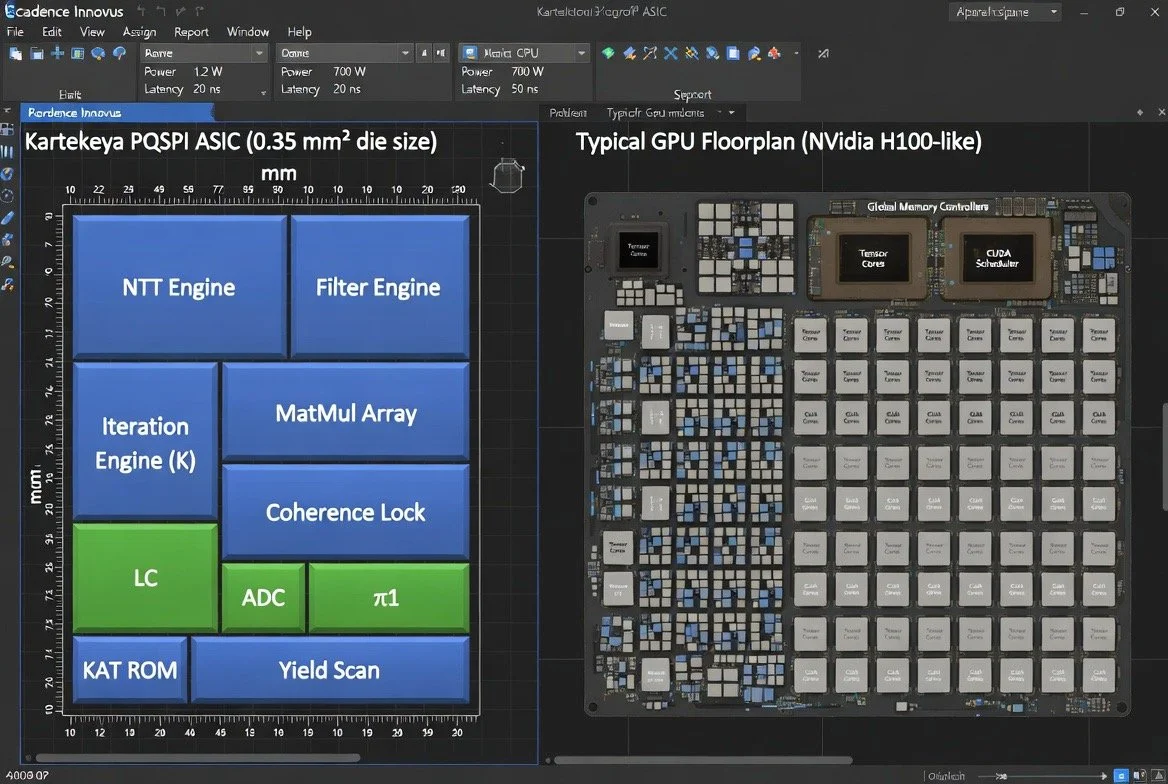Click the diagonal arrows icon at toolbar end
The image size is (1168, 784).
point(823,54)
